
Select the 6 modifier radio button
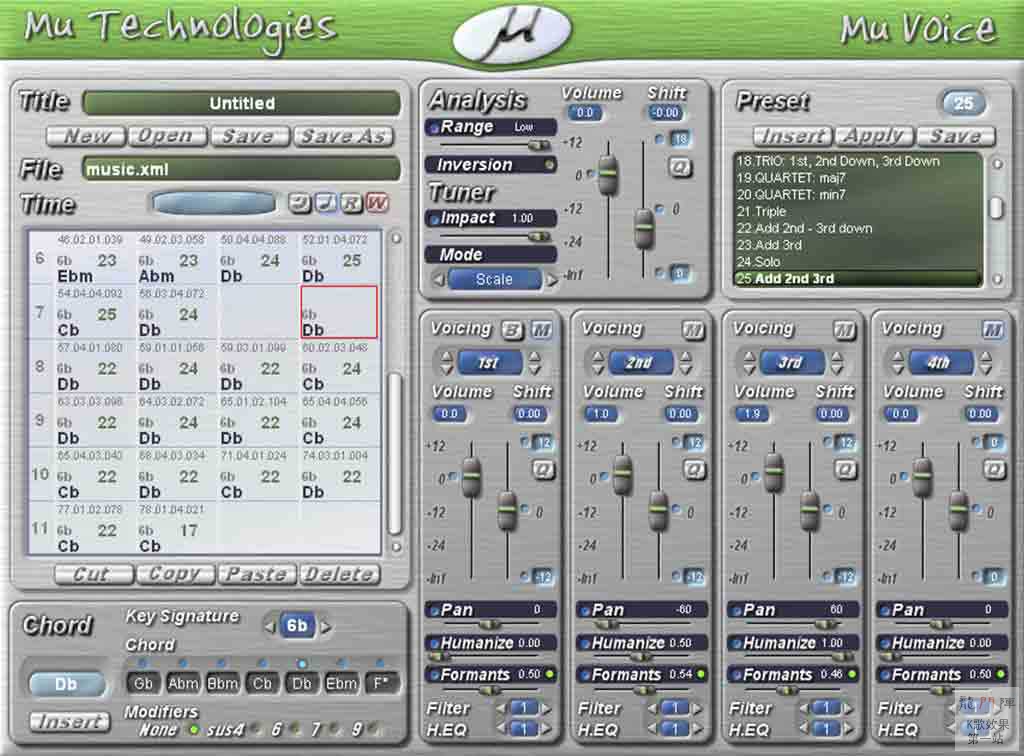(x=295, y=729)
